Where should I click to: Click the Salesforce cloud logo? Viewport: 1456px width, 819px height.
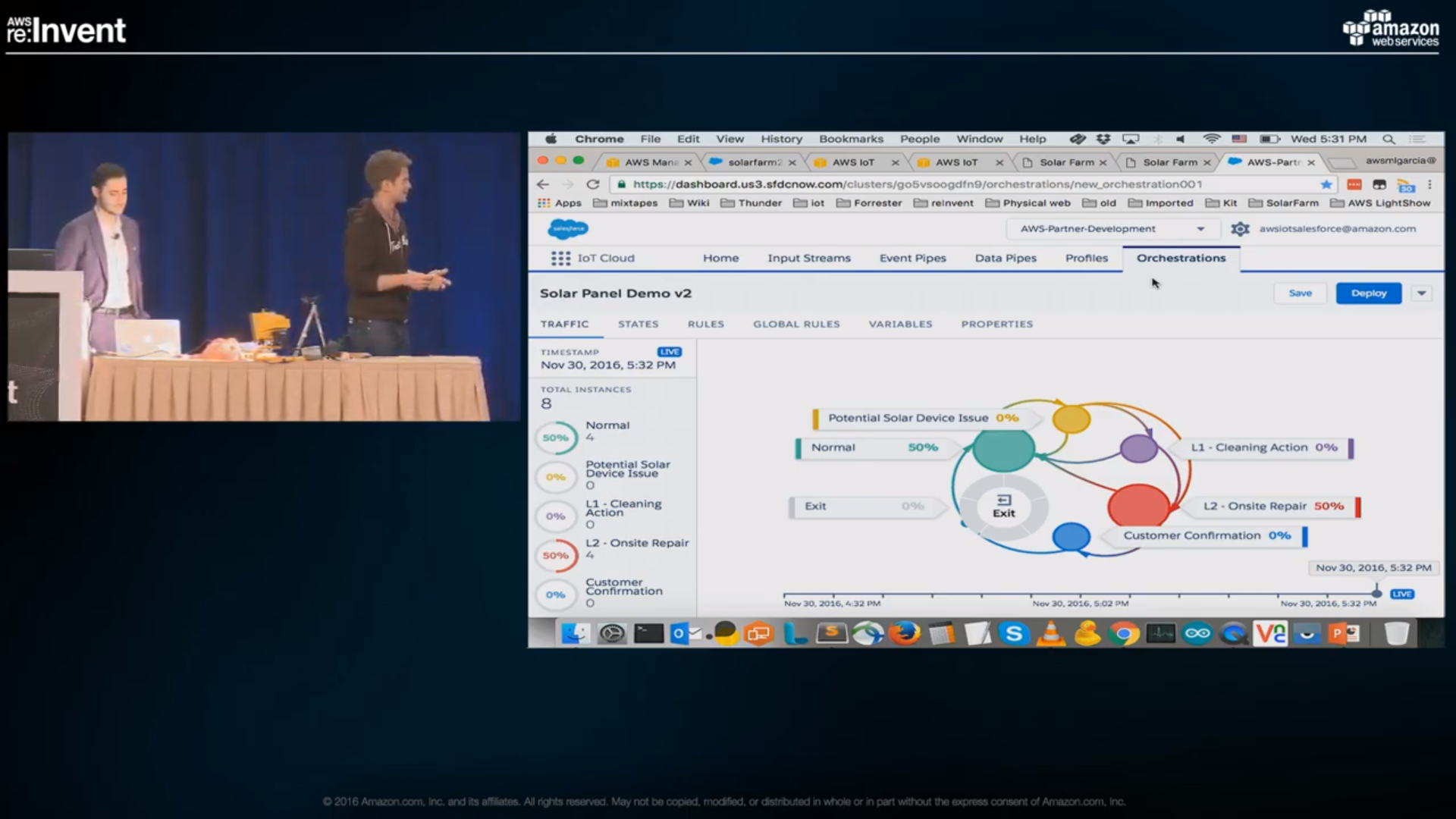point(567,228)
